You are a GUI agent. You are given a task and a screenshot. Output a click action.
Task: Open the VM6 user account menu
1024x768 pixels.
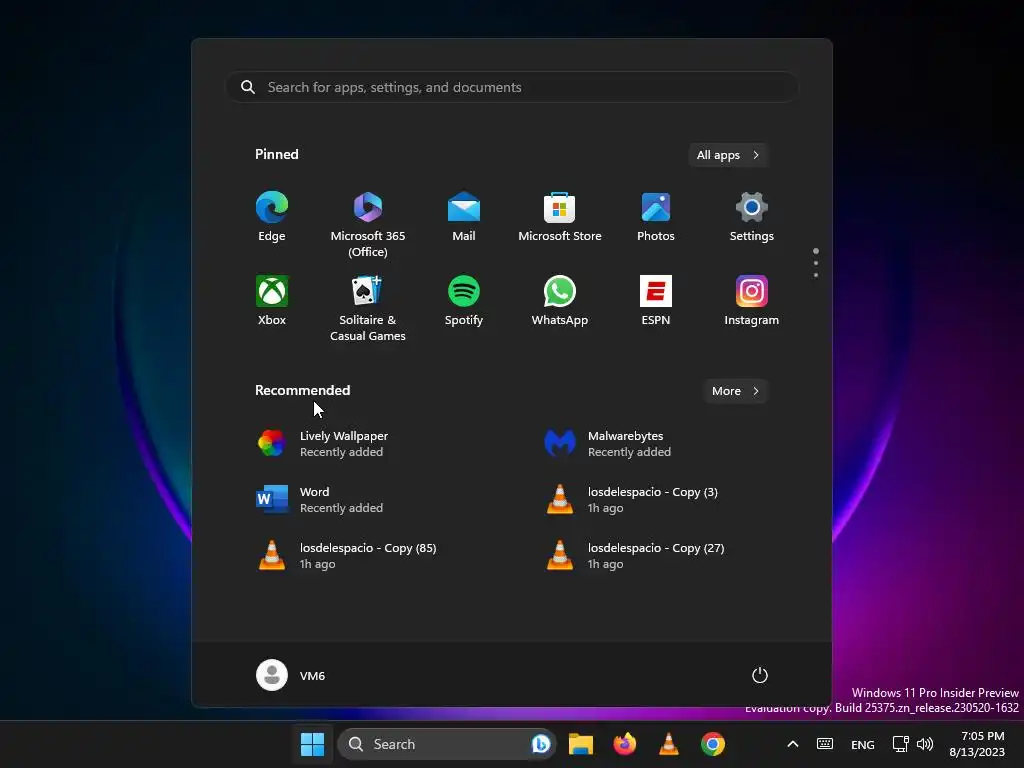(291, 675)
